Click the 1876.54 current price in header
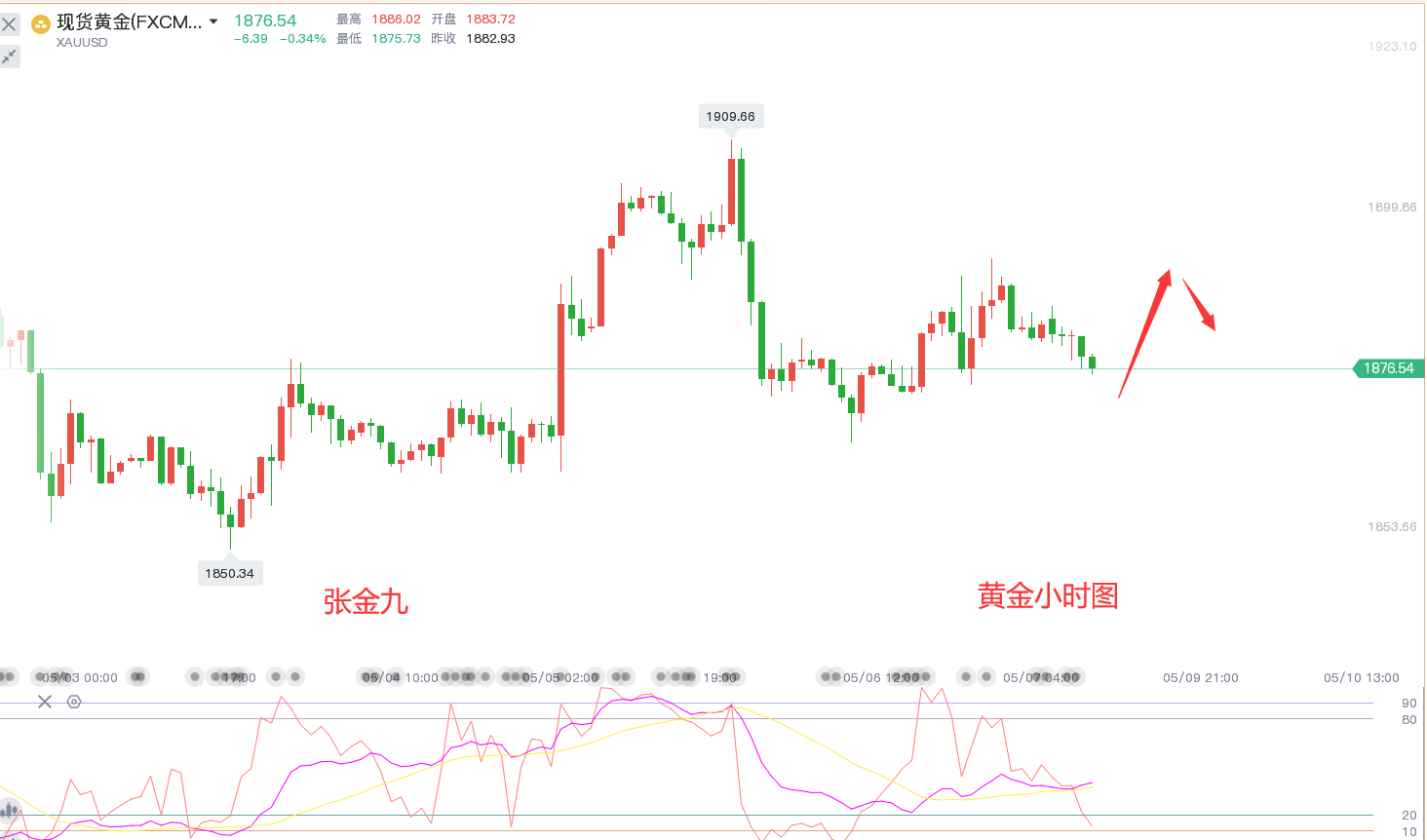1427x840 pixels. tap(265, 20)
